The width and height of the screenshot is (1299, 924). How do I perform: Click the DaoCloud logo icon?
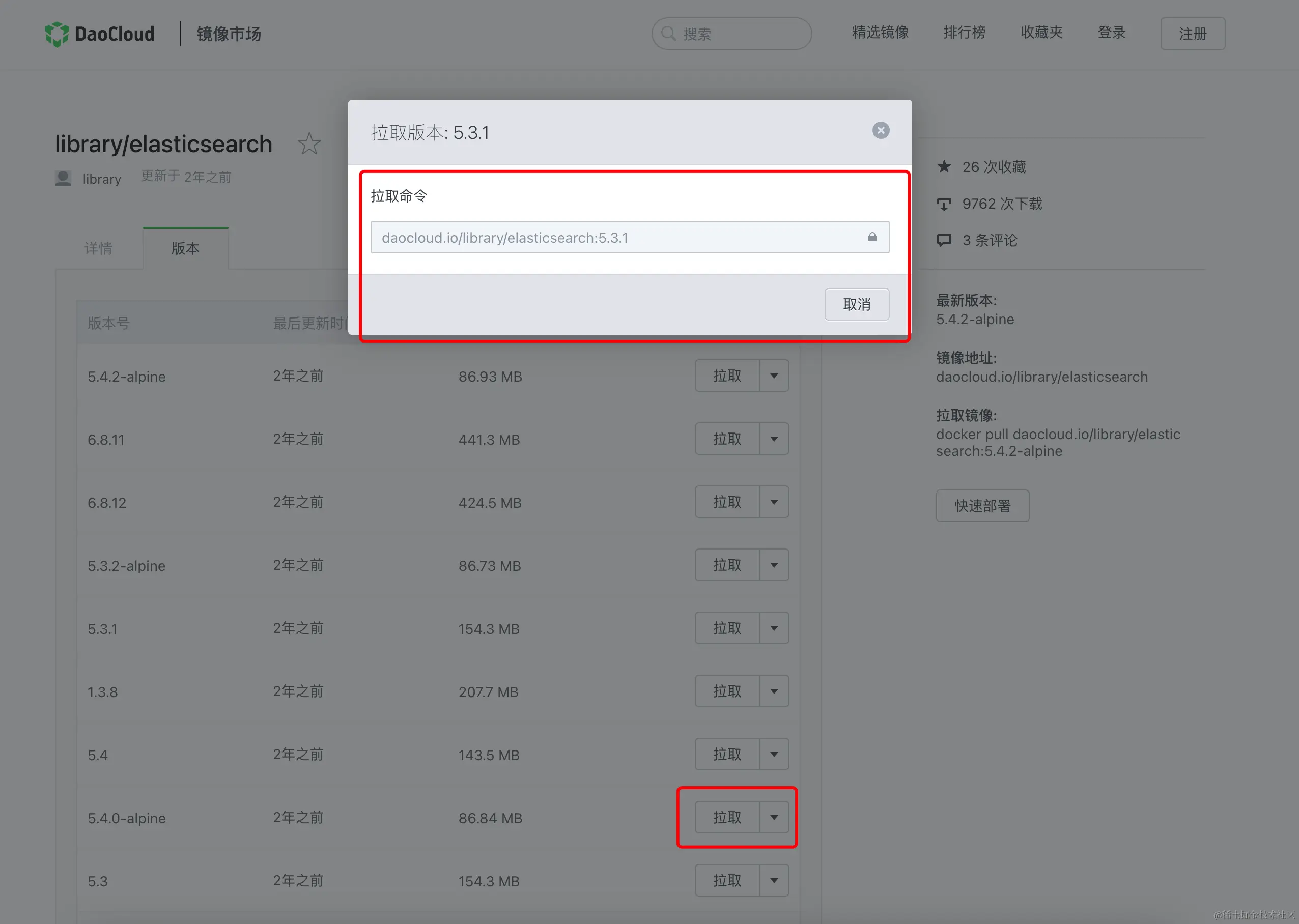pyautogui.click(x=57, y=34)
